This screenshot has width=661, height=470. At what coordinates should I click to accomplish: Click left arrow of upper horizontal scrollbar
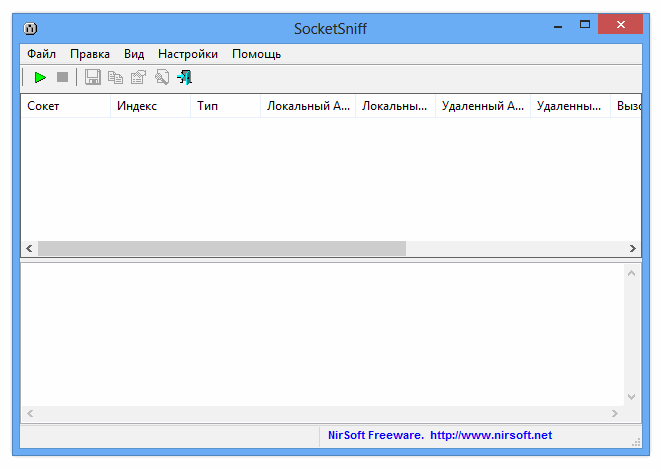[29, 249]
